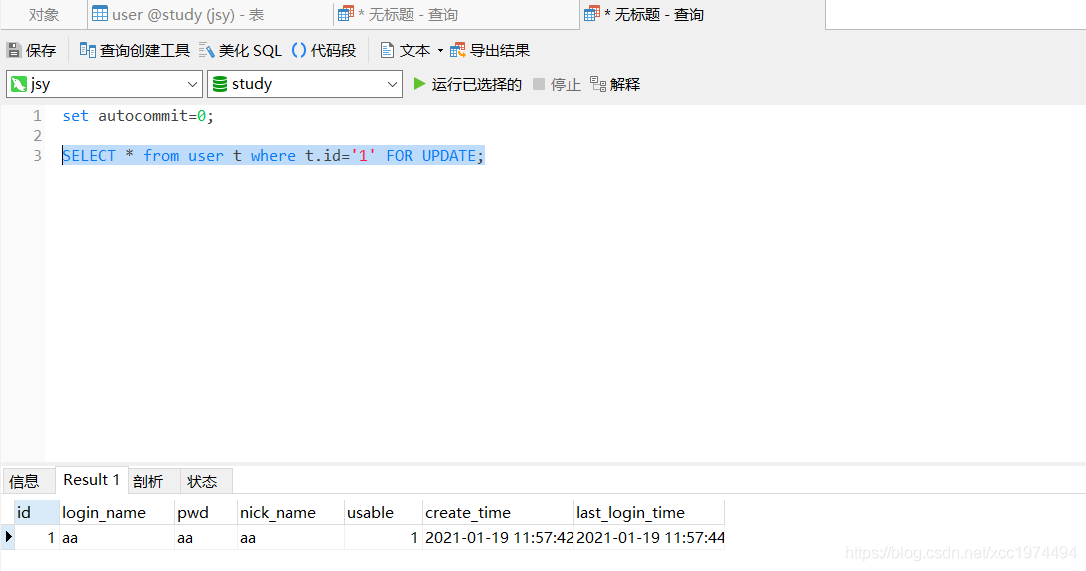Click the Beautify SQL icon

pyautogui.click(x=206, y=50)
